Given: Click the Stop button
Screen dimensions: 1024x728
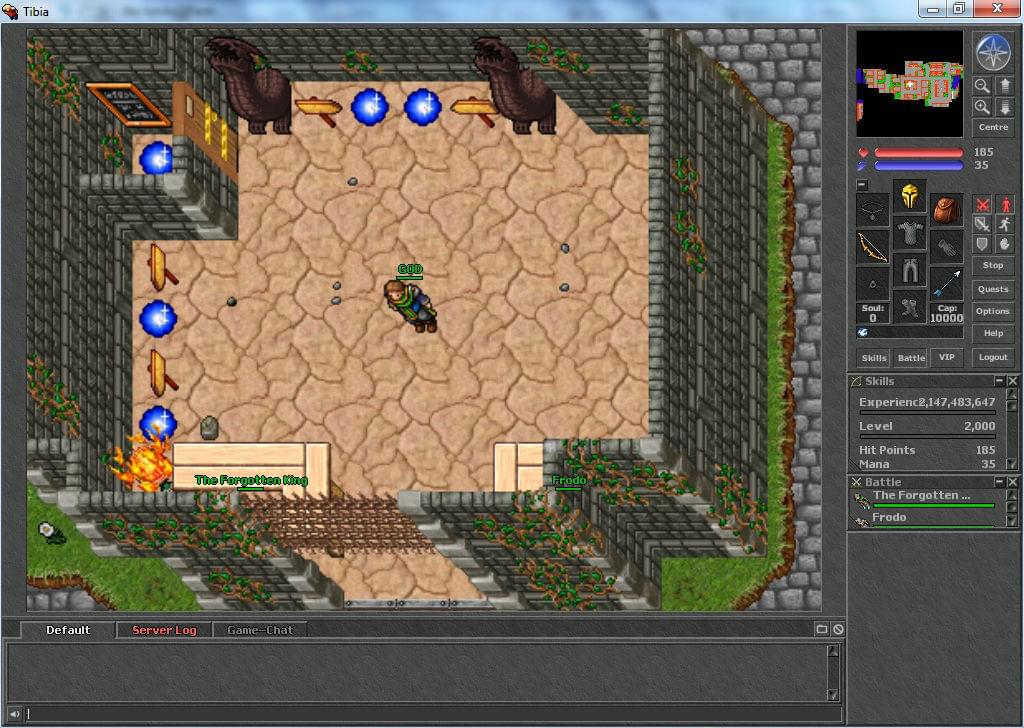Looking at the screenshot, I should click(x=993, y=265).
